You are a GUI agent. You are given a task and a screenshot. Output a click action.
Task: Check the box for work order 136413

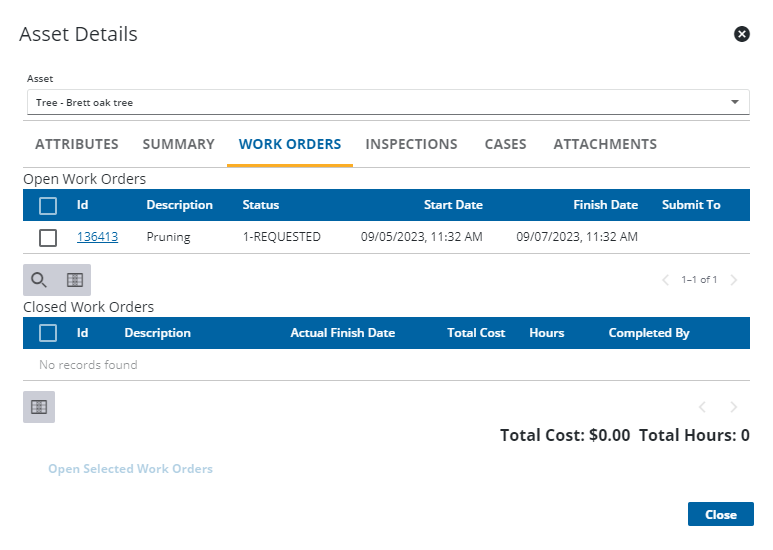pyautogui.click(x=48, y=237)
